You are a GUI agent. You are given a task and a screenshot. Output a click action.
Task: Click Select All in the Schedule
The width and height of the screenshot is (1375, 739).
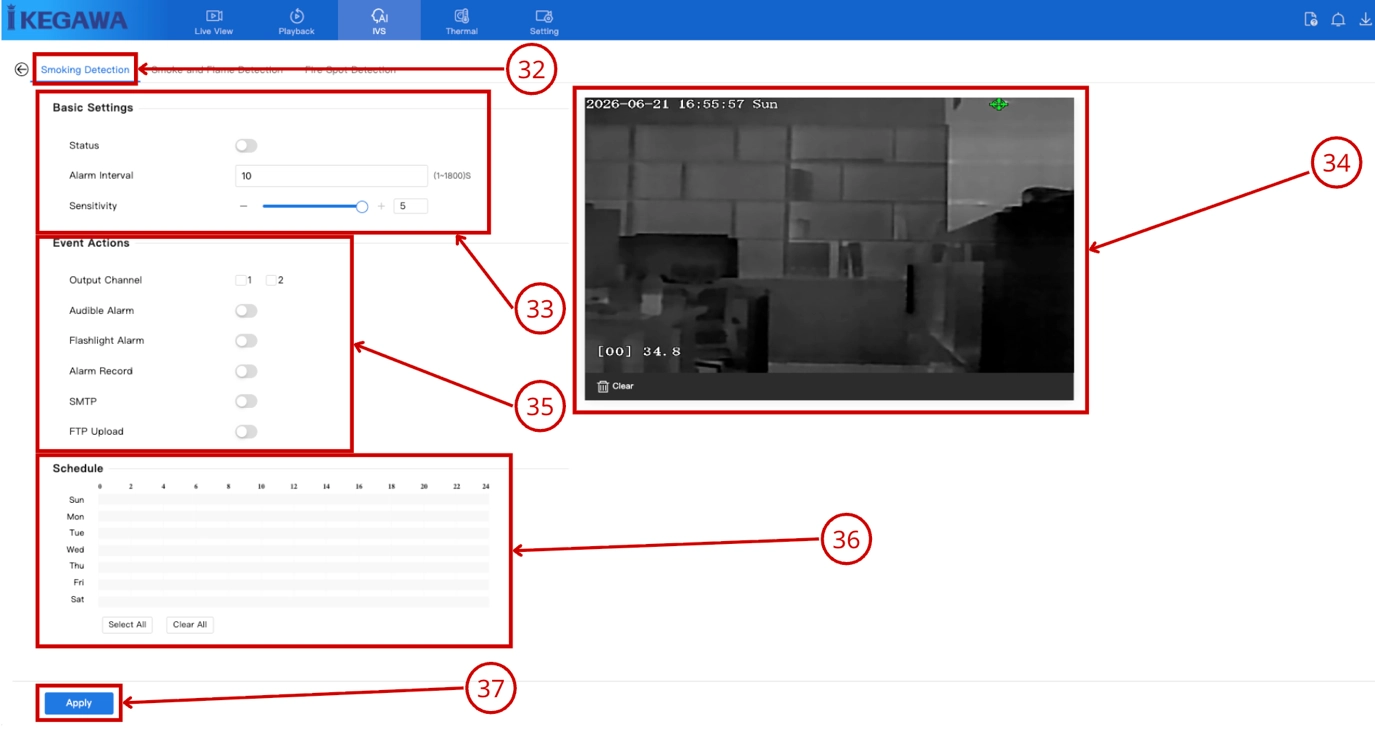127,625
